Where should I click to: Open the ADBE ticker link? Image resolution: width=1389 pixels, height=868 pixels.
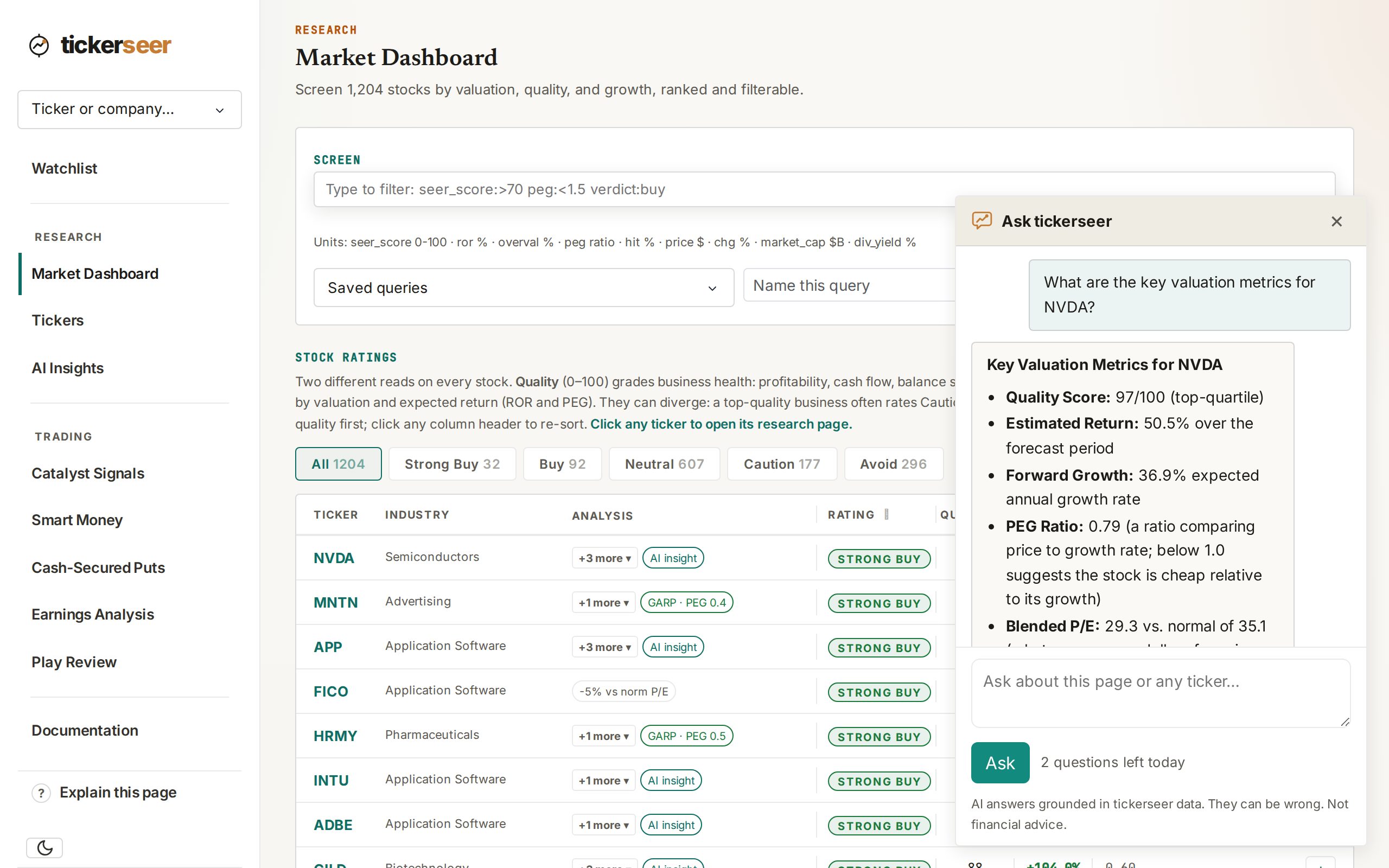[333, 825]
